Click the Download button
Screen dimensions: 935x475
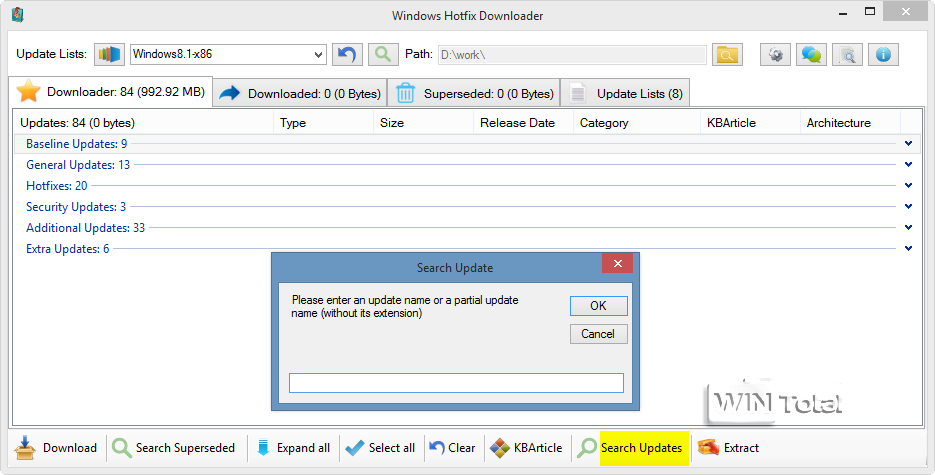pos(56,448)
